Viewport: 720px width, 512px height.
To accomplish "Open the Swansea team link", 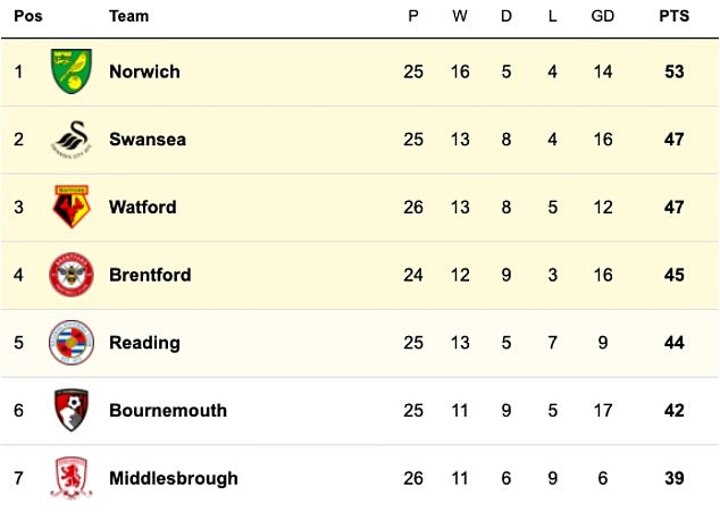I will tap(147, 140).
